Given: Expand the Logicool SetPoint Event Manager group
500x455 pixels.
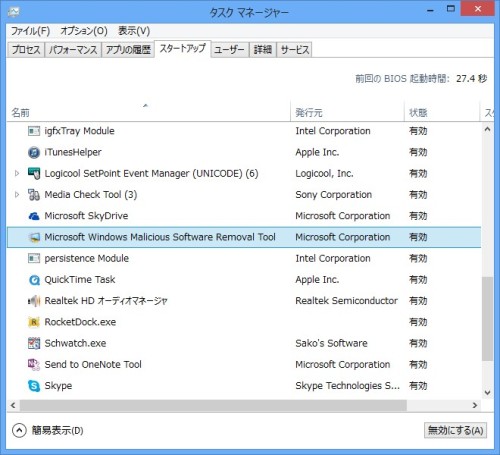Looking at the screenshot, I should tap(17, 173).
